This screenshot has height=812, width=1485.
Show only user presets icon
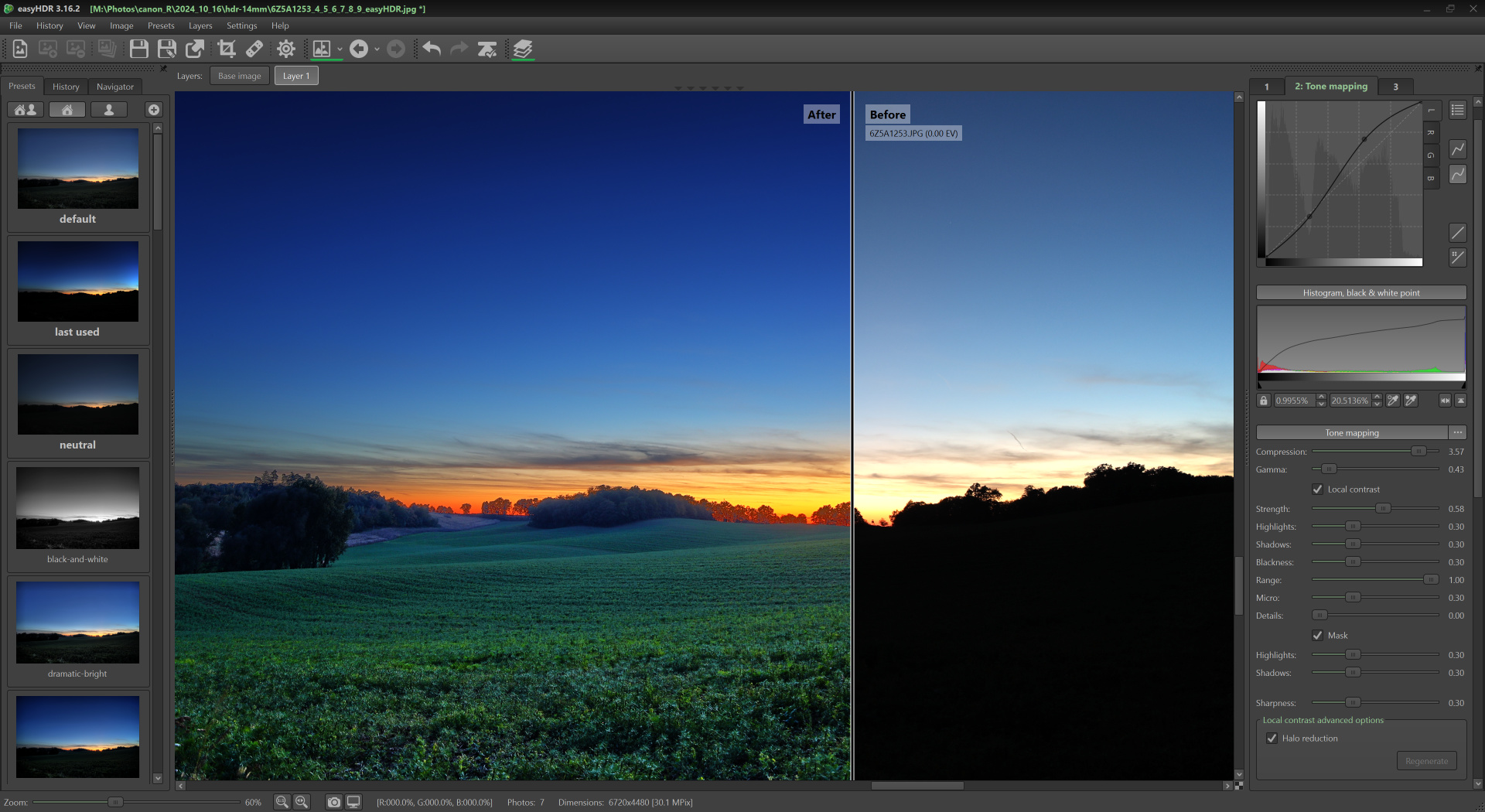click(x=109, y=110)
